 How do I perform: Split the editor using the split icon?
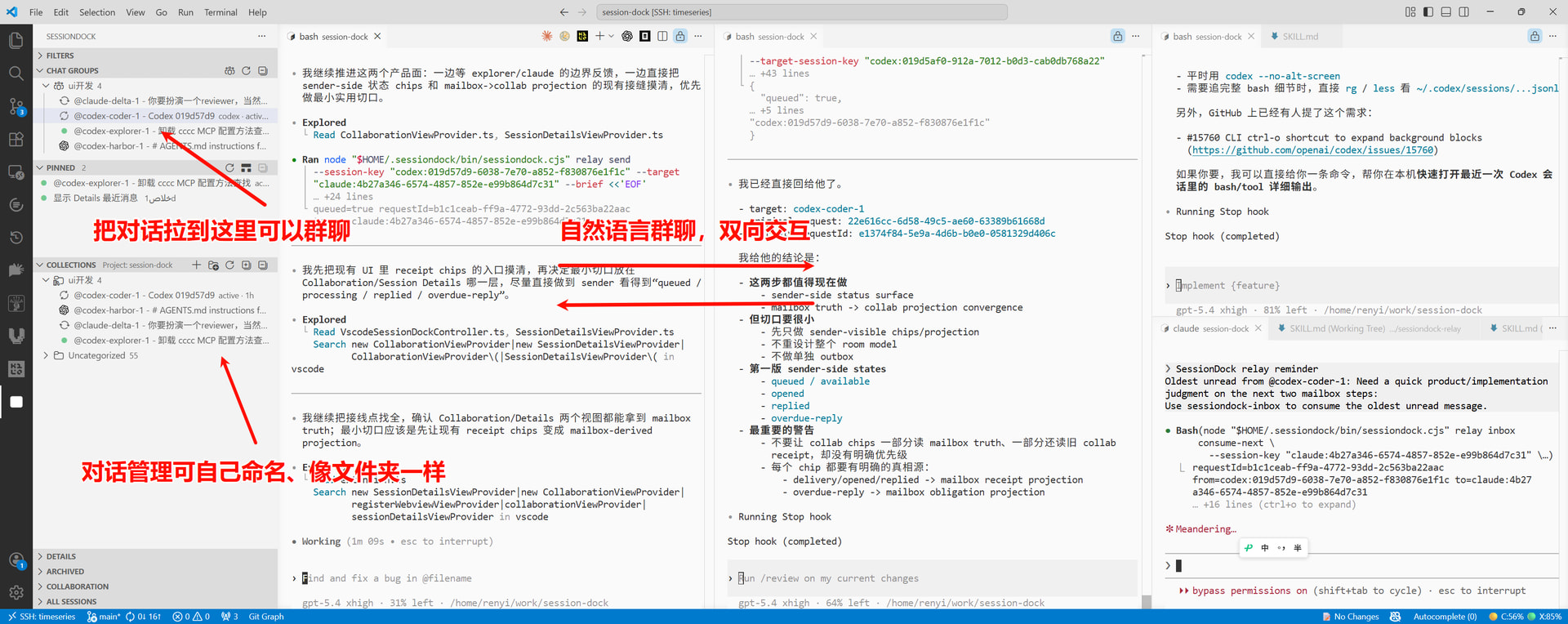click(x=662, y=36)
